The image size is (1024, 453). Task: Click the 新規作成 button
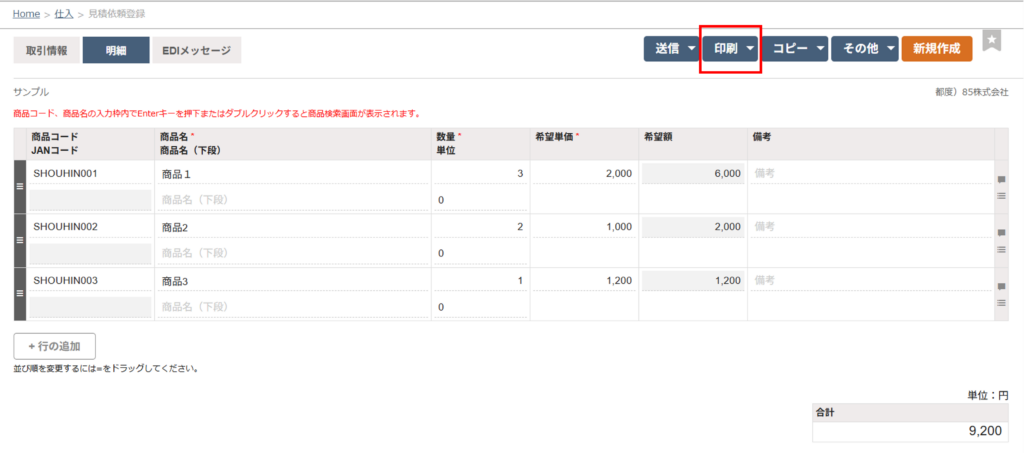pyautogui.click(x=936, y=49)
